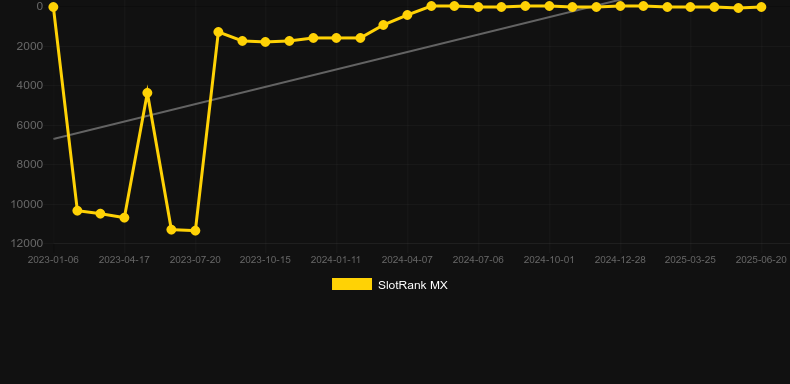The image size is (790, 384).
Task: Click the 2025-03-25 x-axis label
Action: point(690,260)
